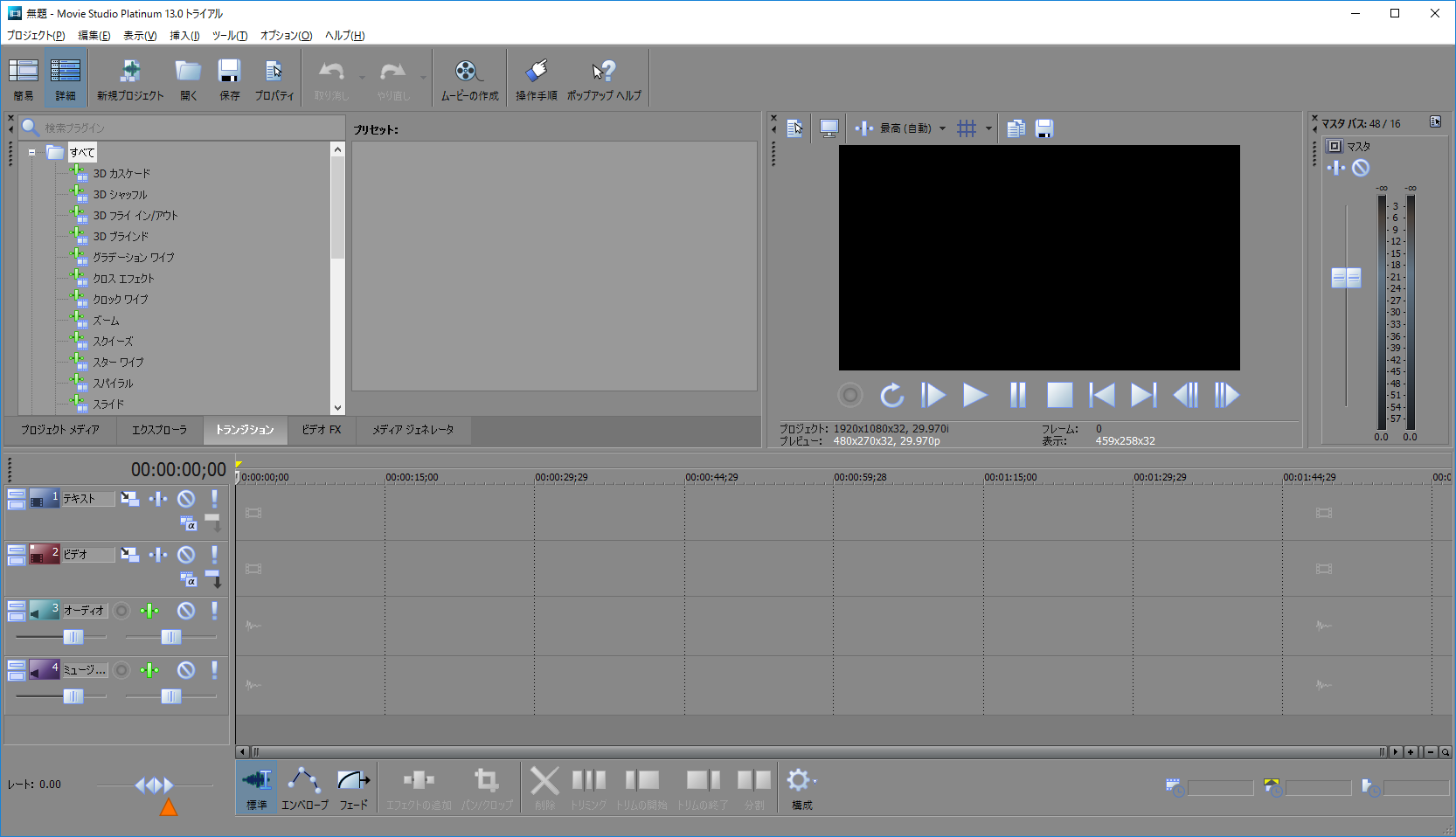Start playback with the Play button

[974, 395]
